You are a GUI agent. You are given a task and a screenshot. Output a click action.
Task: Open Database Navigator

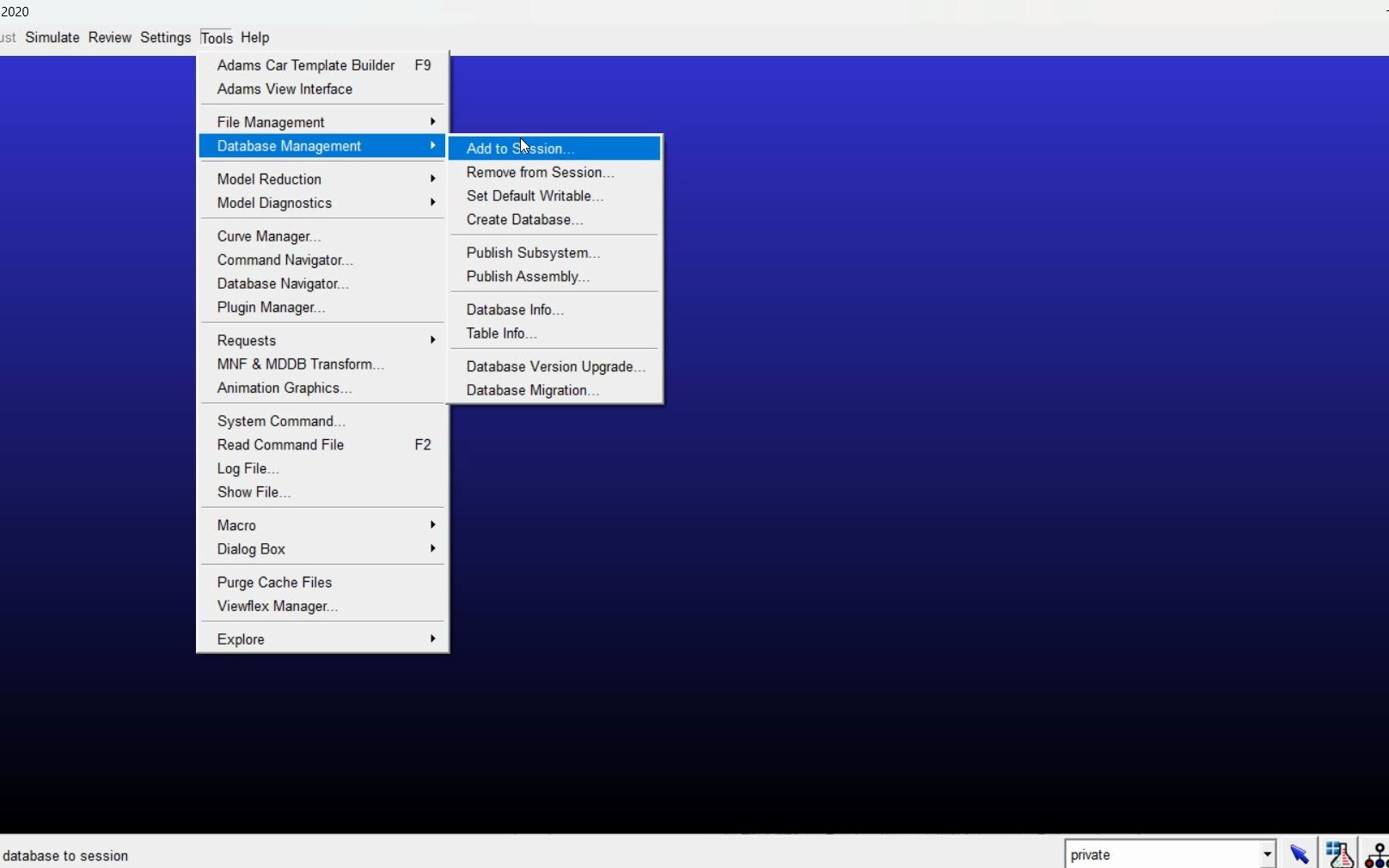pos(322,284)
